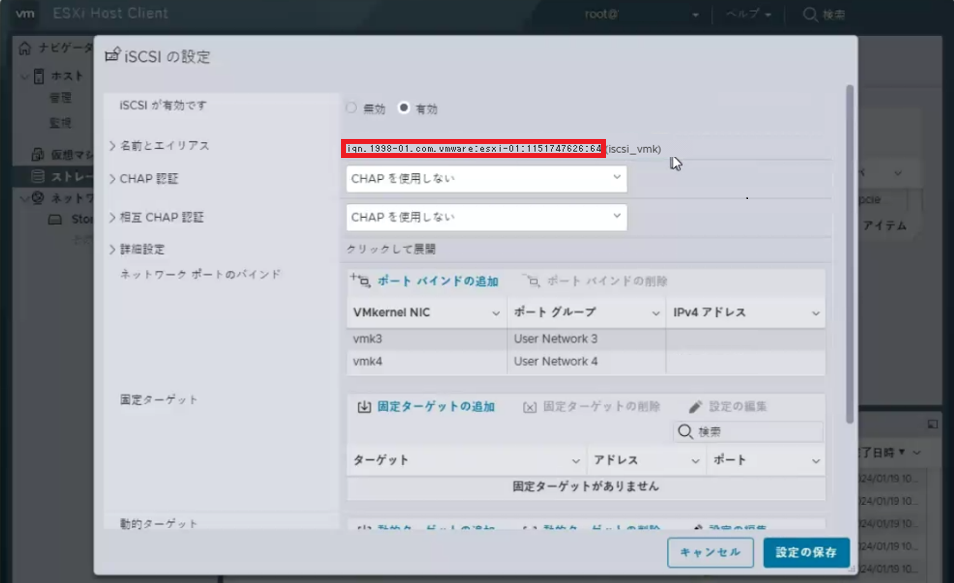Click the search magnifier icon in top bar

coord(810,15)
